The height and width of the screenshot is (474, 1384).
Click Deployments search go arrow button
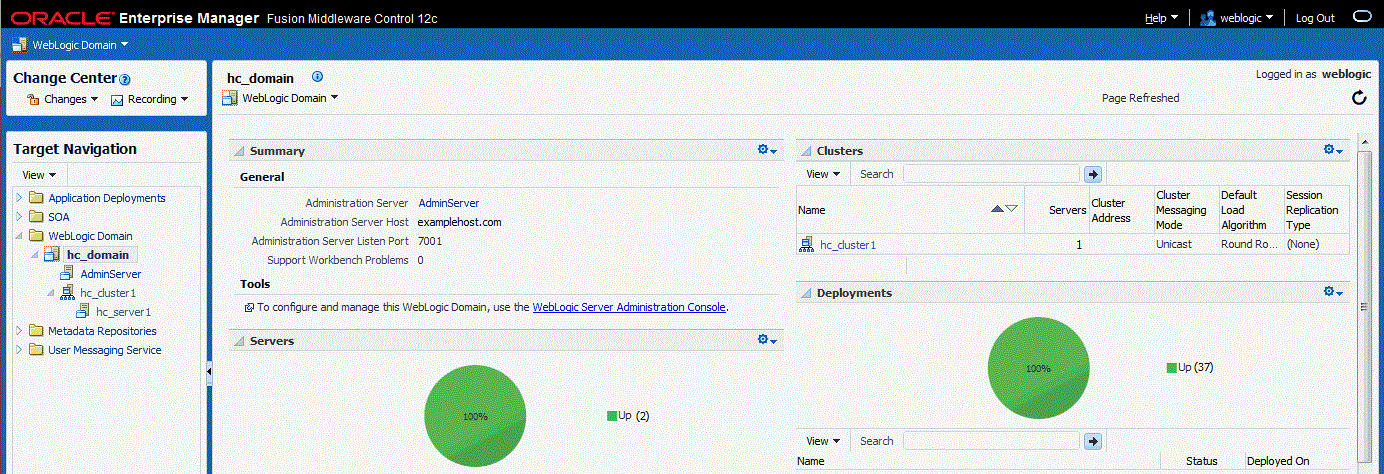tap(1092, 440)
